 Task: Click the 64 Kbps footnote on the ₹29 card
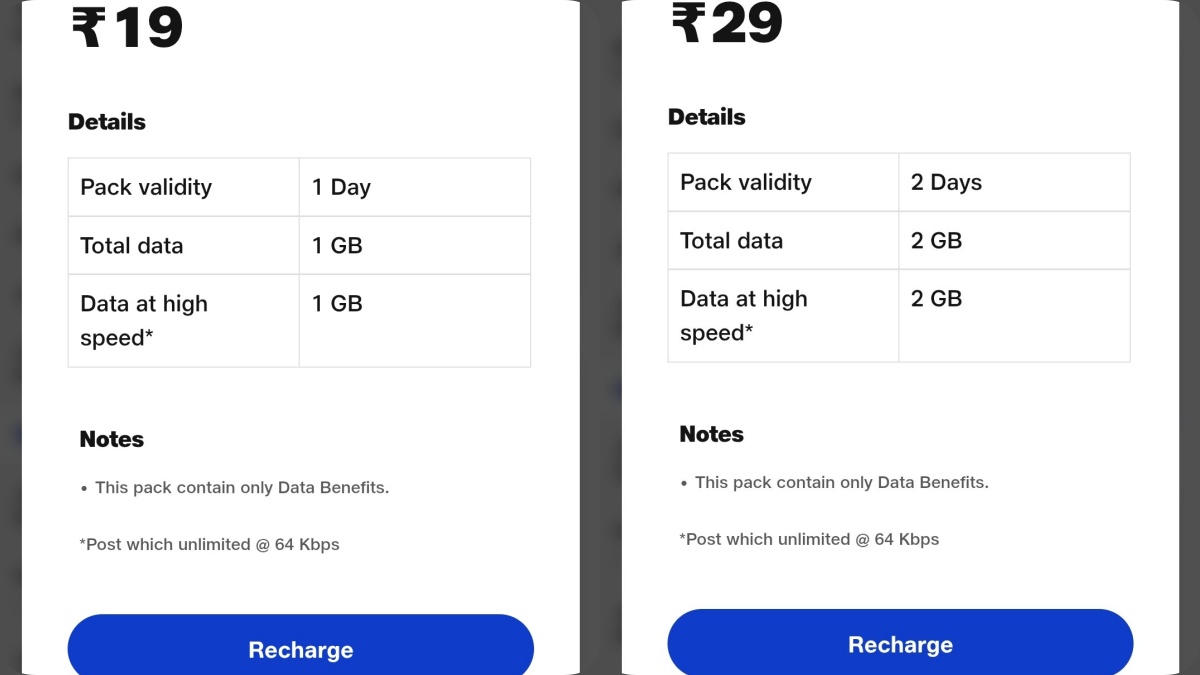tap(810, 539)
